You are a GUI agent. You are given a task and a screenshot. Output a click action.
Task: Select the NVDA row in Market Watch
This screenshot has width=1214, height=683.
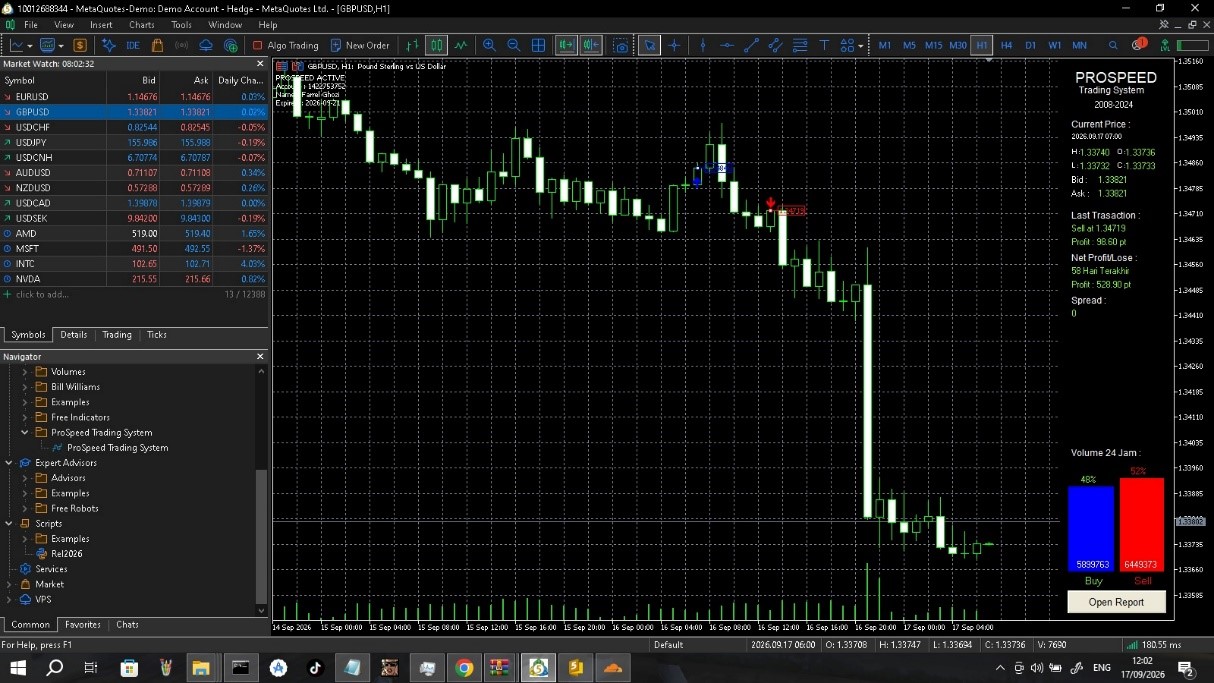[x=134, y=279]
